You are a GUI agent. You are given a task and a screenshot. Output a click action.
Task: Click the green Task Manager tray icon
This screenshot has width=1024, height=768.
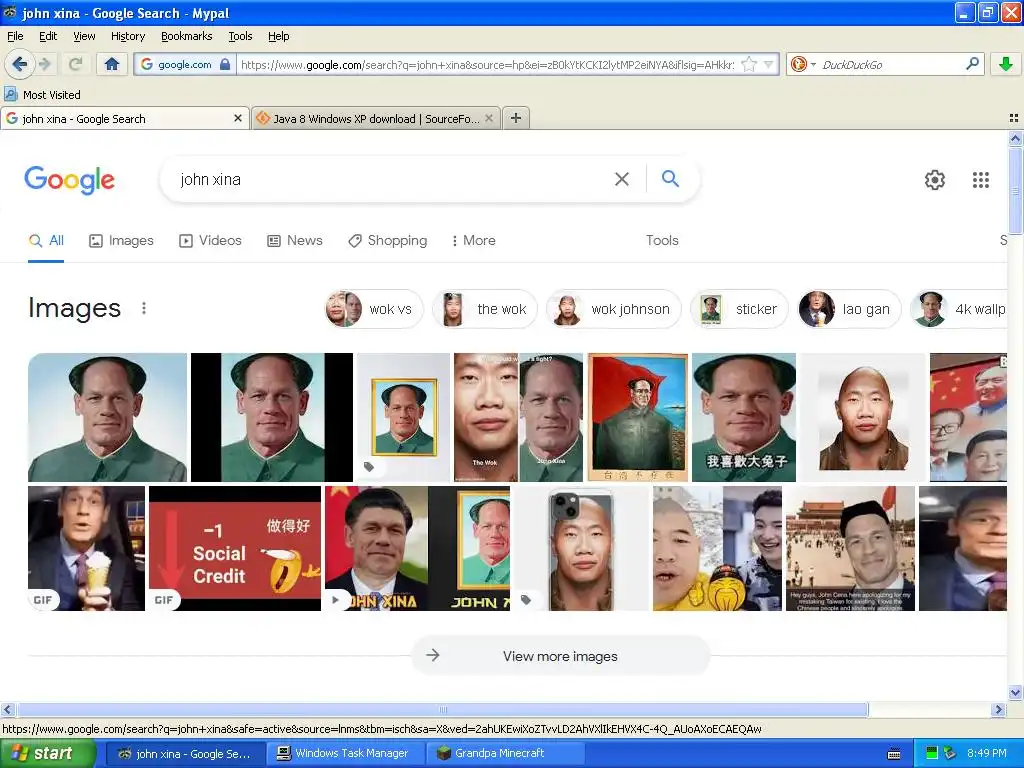932,753
